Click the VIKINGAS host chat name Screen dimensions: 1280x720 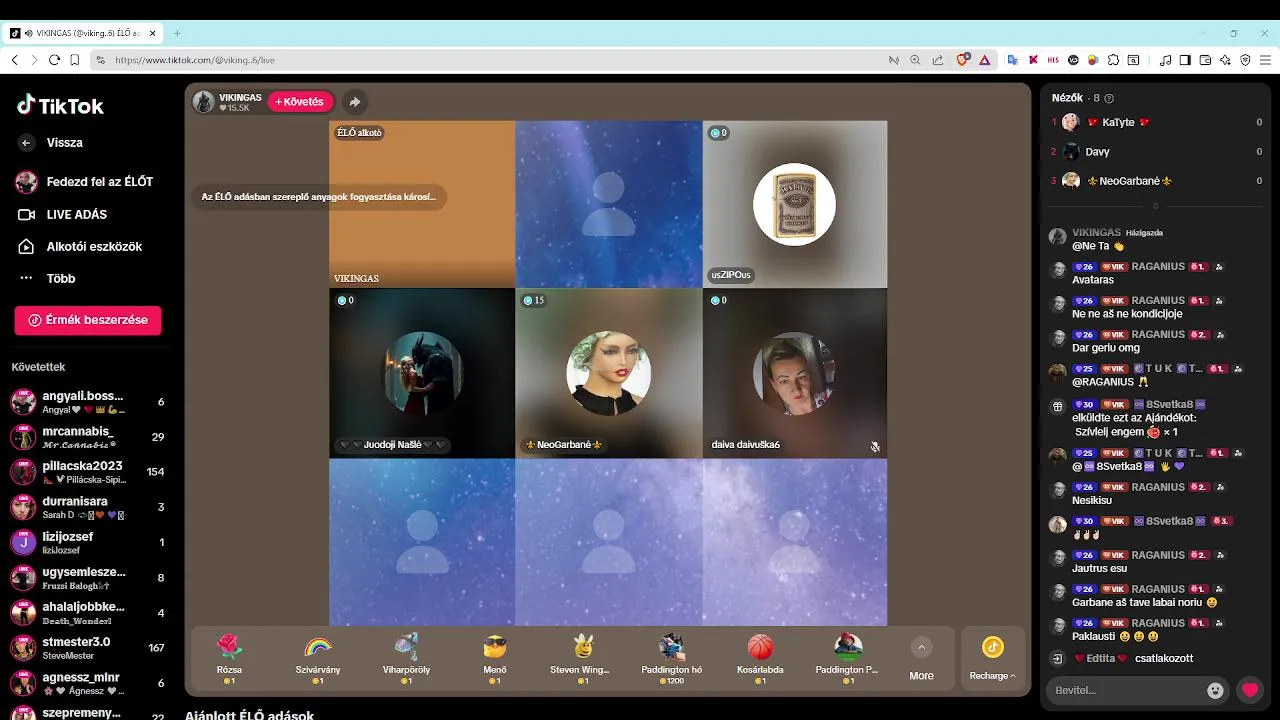(x=1096, y=232)
